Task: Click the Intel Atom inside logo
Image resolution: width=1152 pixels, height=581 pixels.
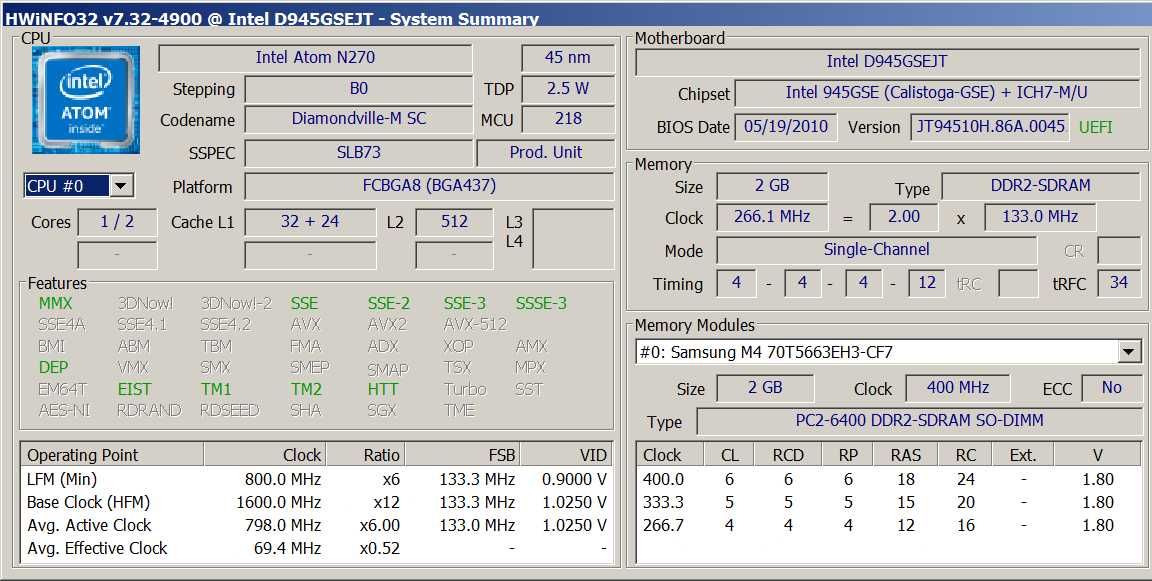Action: click(85, 101)
